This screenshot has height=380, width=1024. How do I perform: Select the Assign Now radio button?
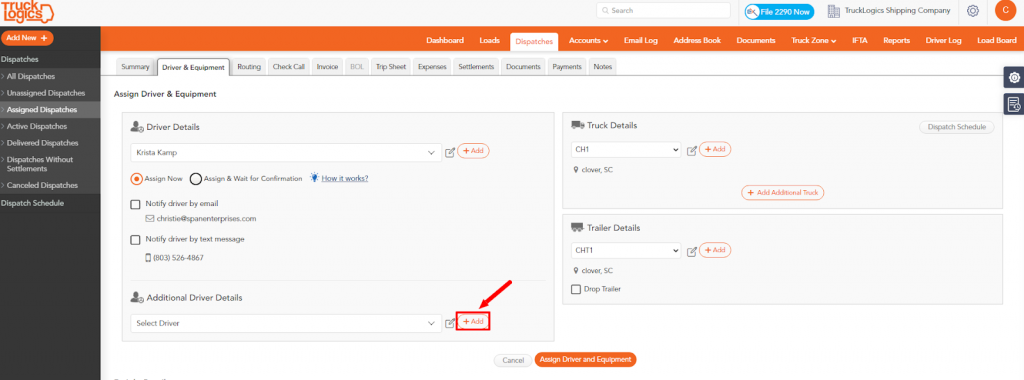(136, 178)
